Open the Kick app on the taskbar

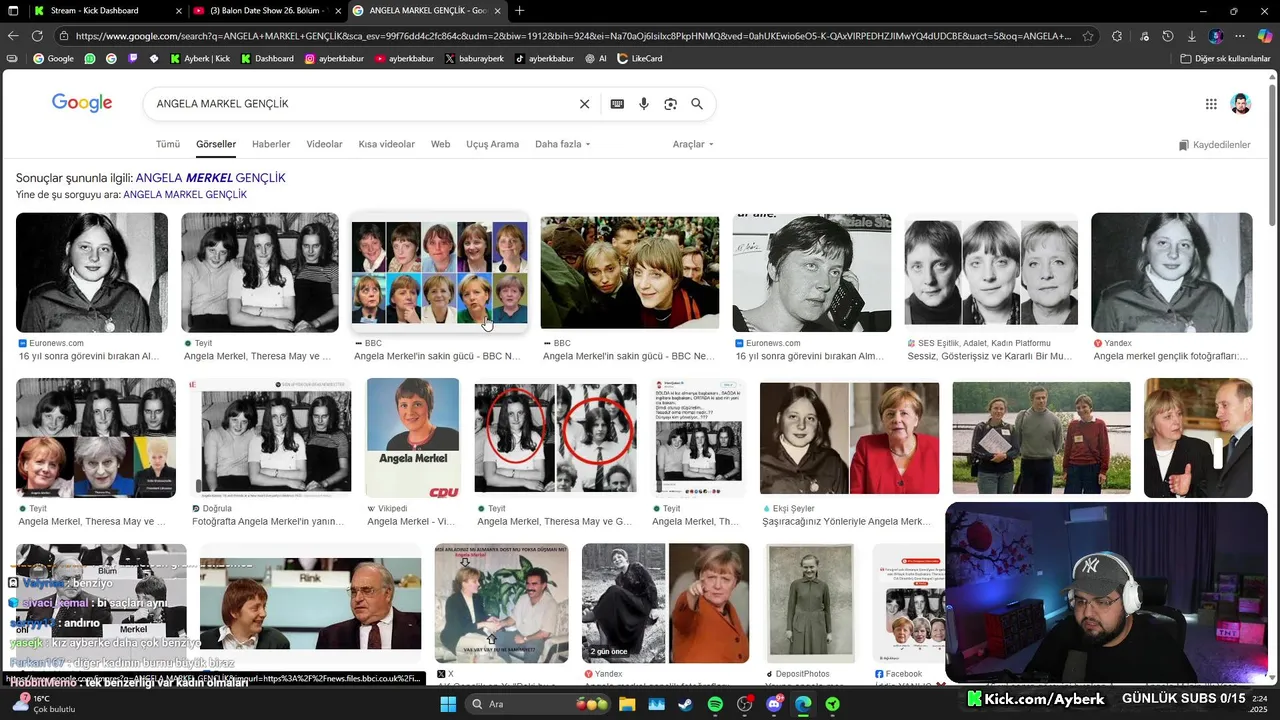pos(832,704)
